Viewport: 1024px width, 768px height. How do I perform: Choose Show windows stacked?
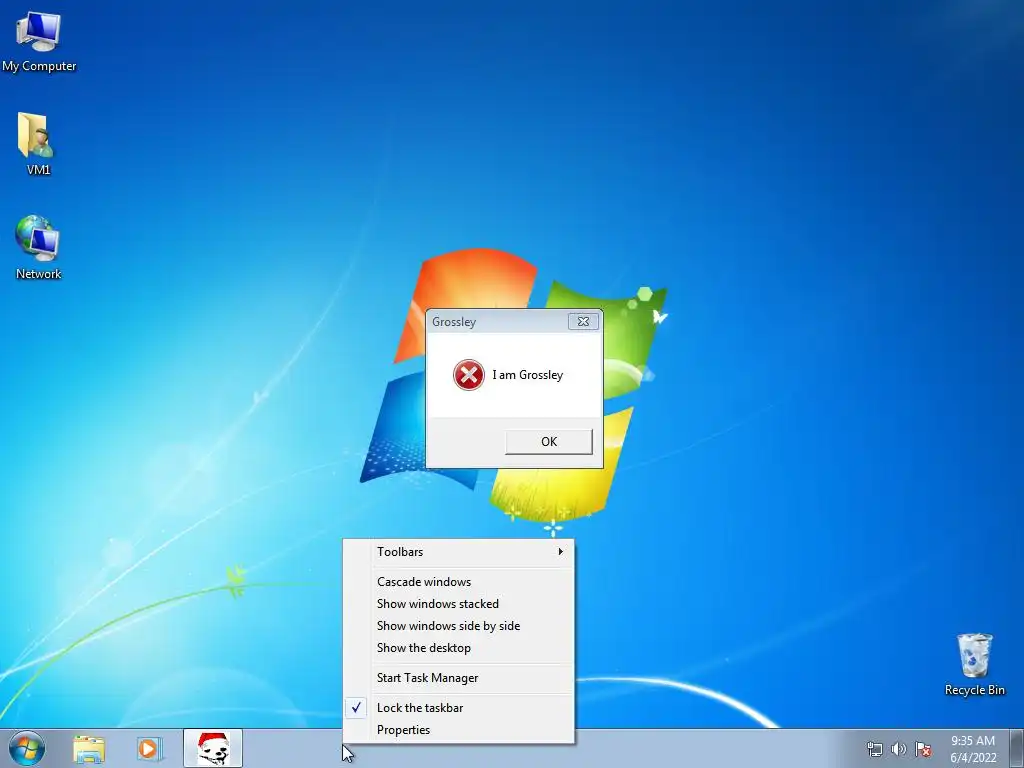458,604
